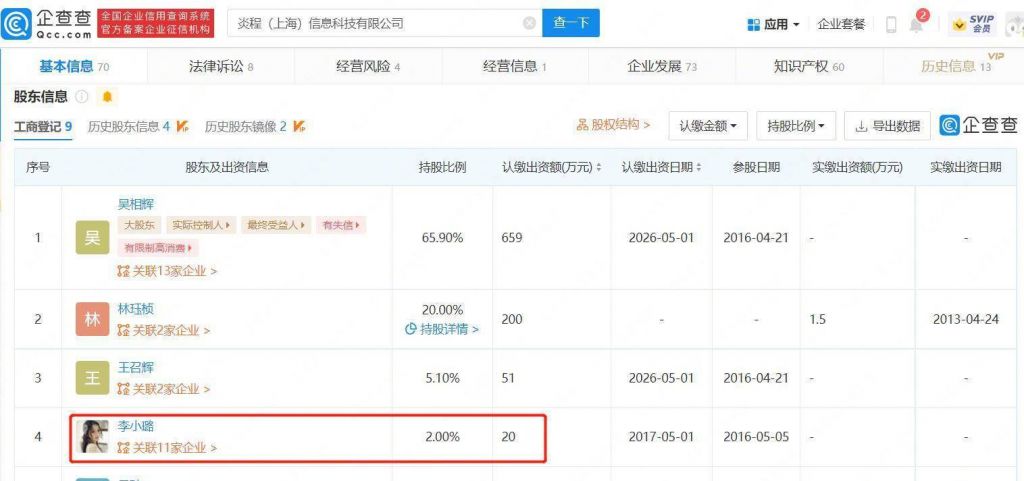
Task: Open the 应用 dropdown menu
Action: point(773,24)
